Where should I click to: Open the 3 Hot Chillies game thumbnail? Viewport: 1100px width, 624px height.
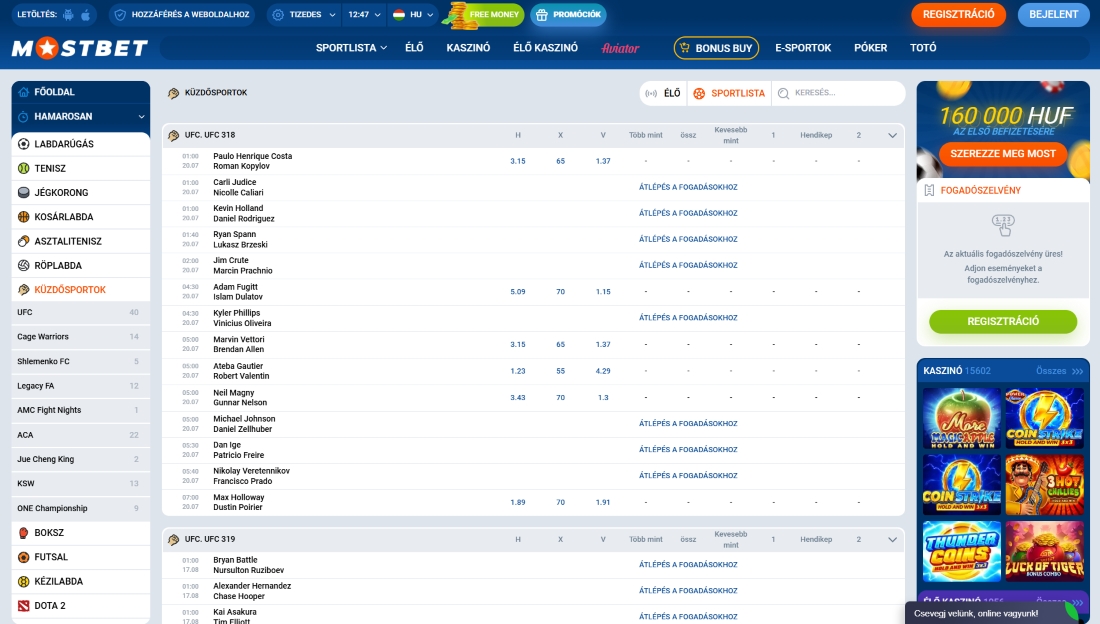click(1045, 485)
